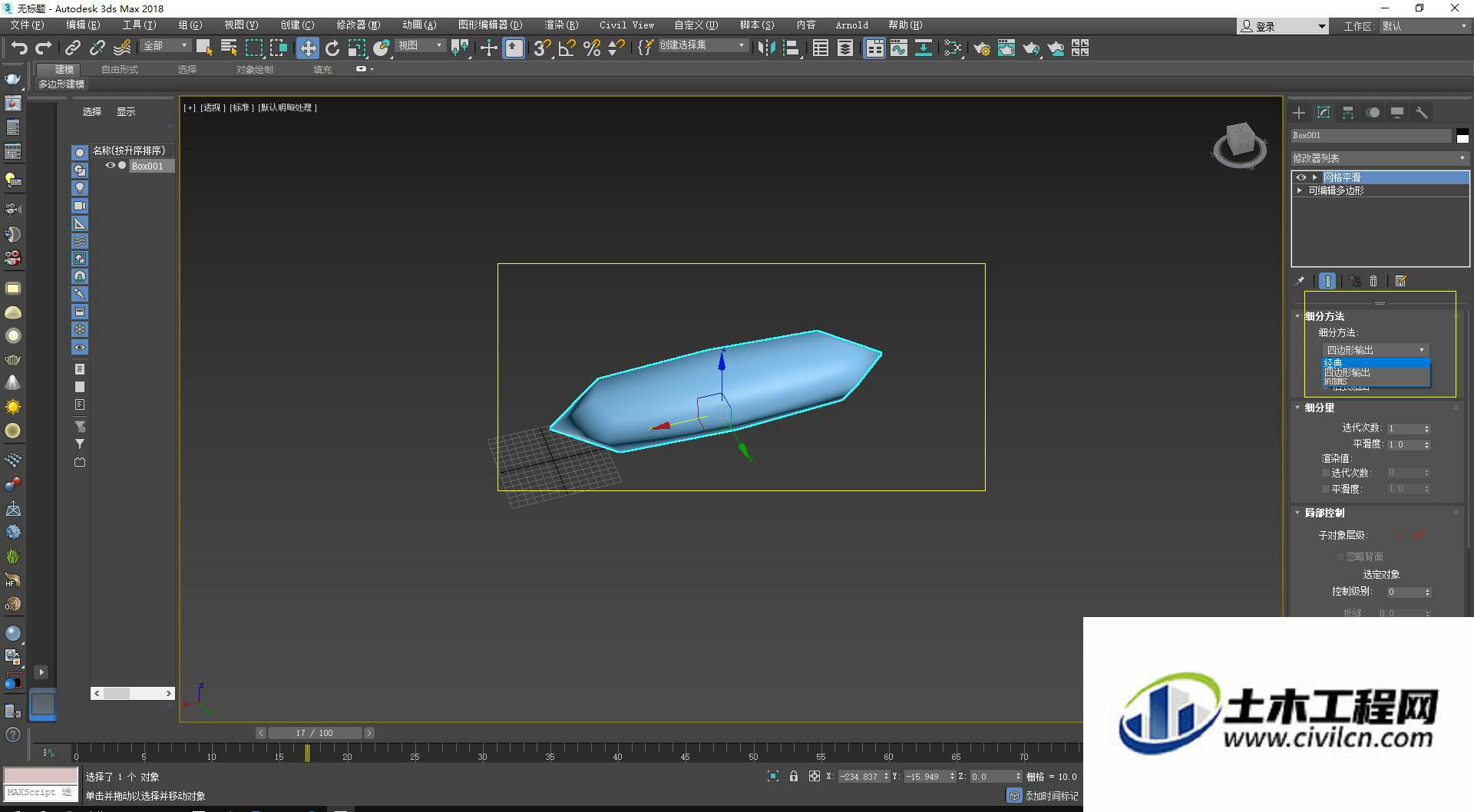Open the 渲染(R) menu
The height and width of the screenshot is (812, 1474).
coord(561,25)
